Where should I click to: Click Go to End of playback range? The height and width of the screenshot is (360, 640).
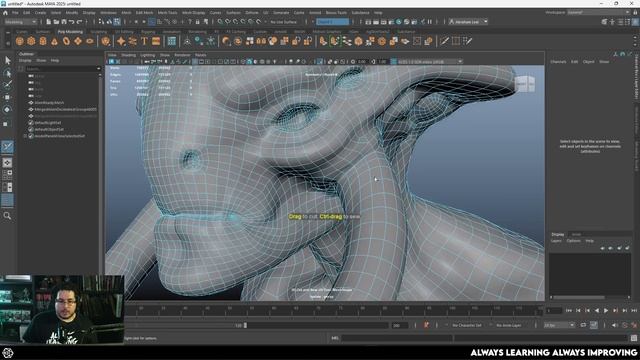[x=634, y=311]
